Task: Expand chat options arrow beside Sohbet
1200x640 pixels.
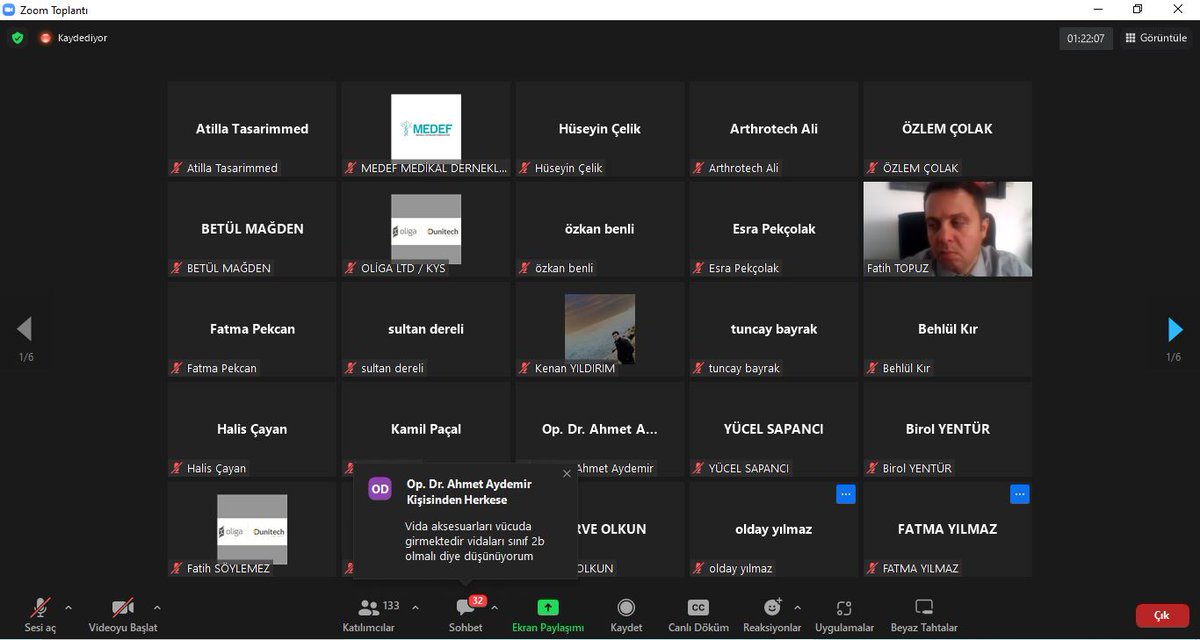Action: [494, 607]
